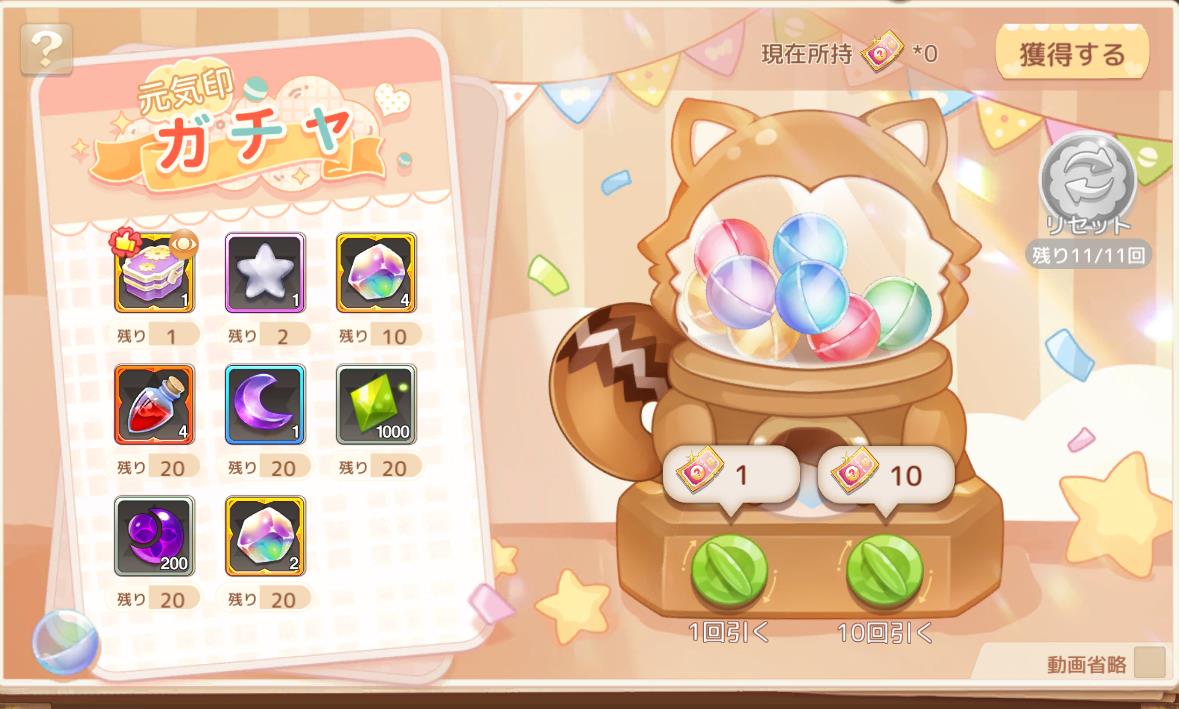Click the 獲得する obtain button

pyautogui.click(x=1071, y=53)
